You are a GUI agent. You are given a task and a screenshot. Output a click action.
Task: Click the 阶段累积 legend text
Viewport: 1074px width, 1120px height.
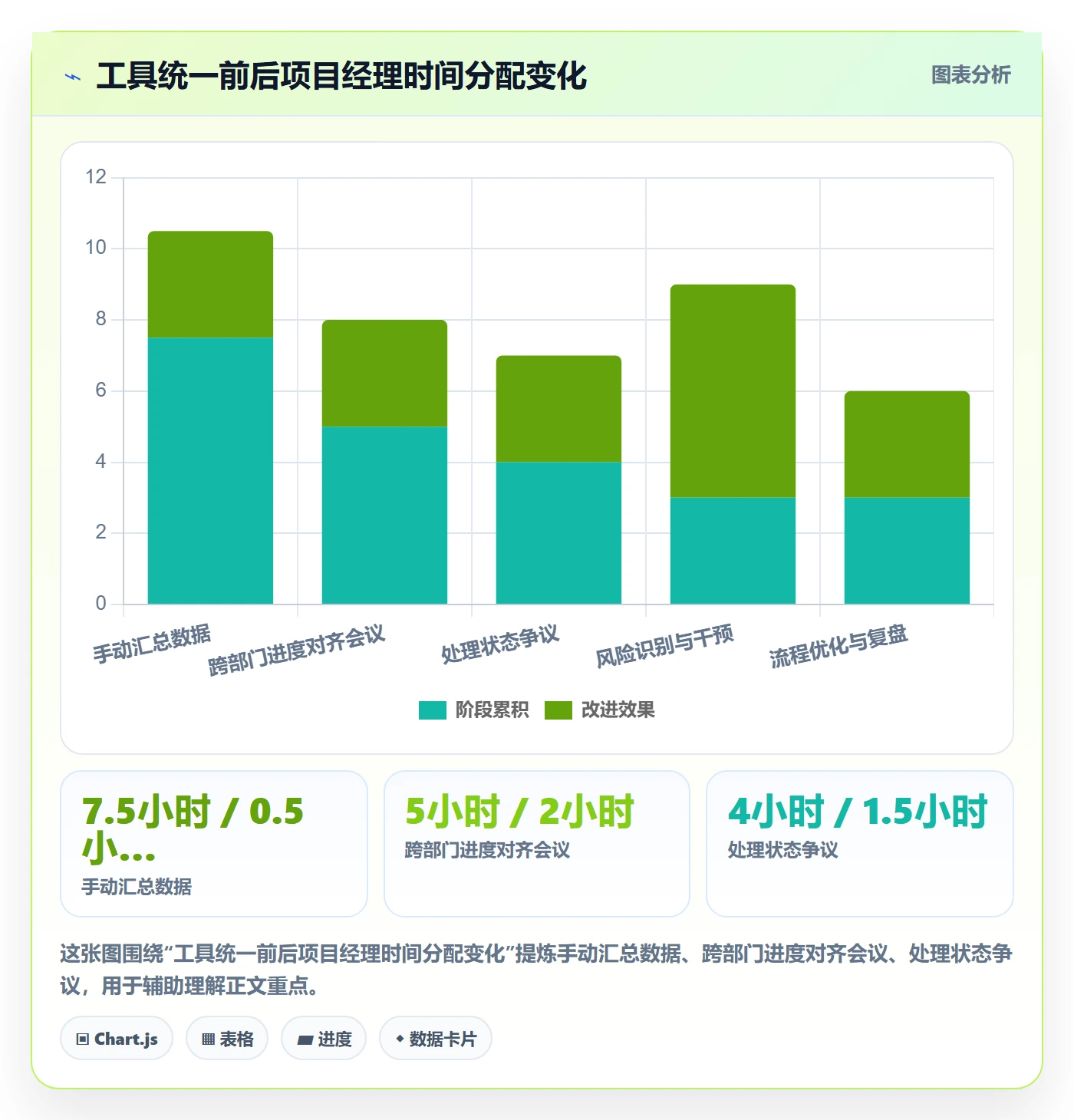(x=492, y=710)
